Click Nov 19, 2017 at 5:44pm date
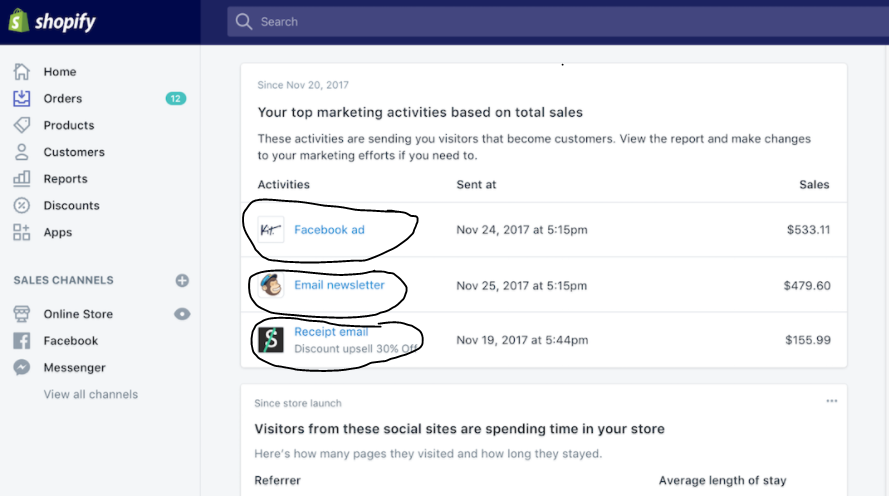The height and width of the screenshot is (496, 889). coord(522,340)
